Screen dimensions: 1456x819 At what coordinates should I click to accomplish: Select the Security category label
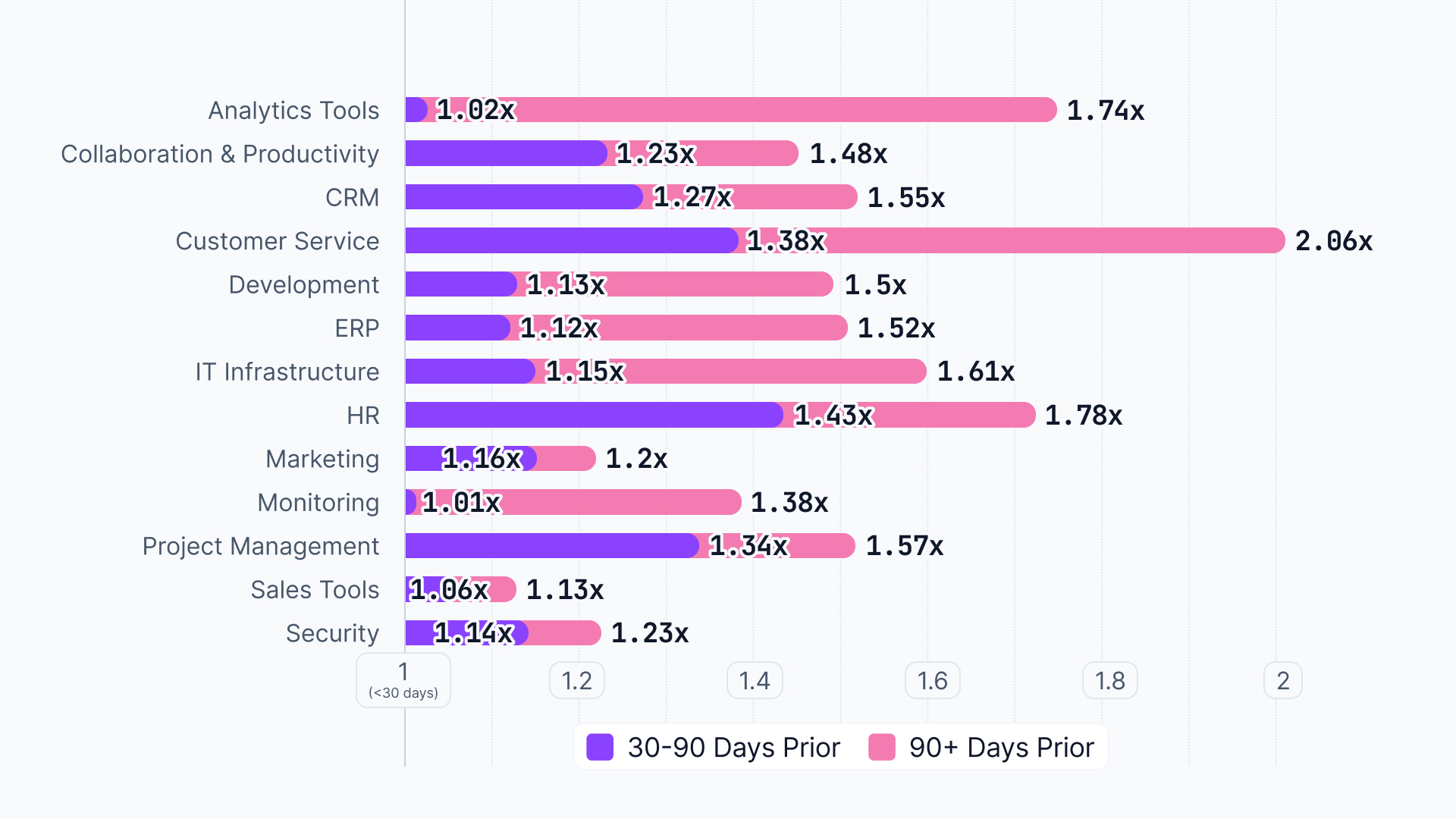(332, 633)
